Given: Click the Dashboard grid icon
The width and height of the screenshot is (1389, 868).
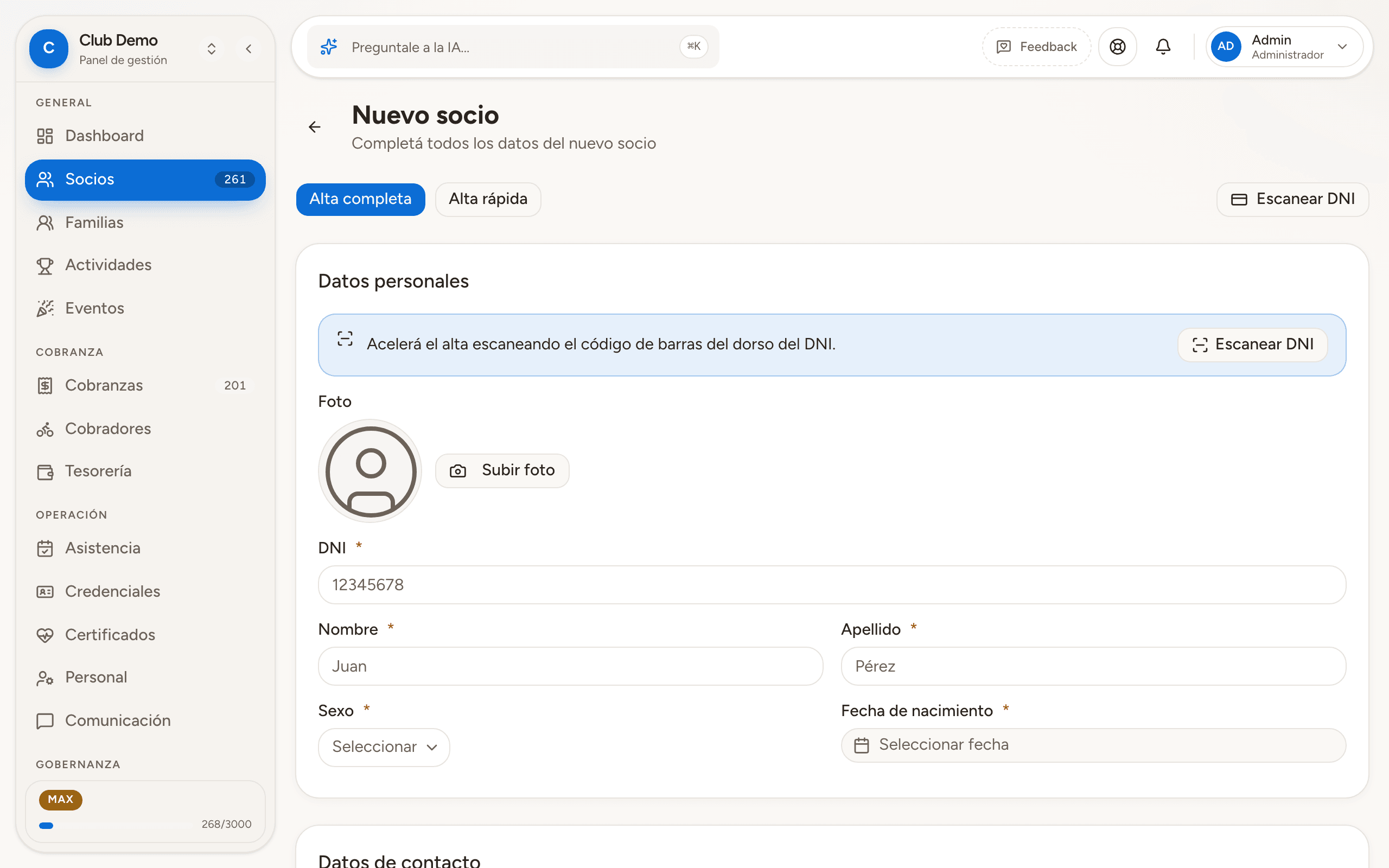Looking at the screenshot, I should point(45,136).
